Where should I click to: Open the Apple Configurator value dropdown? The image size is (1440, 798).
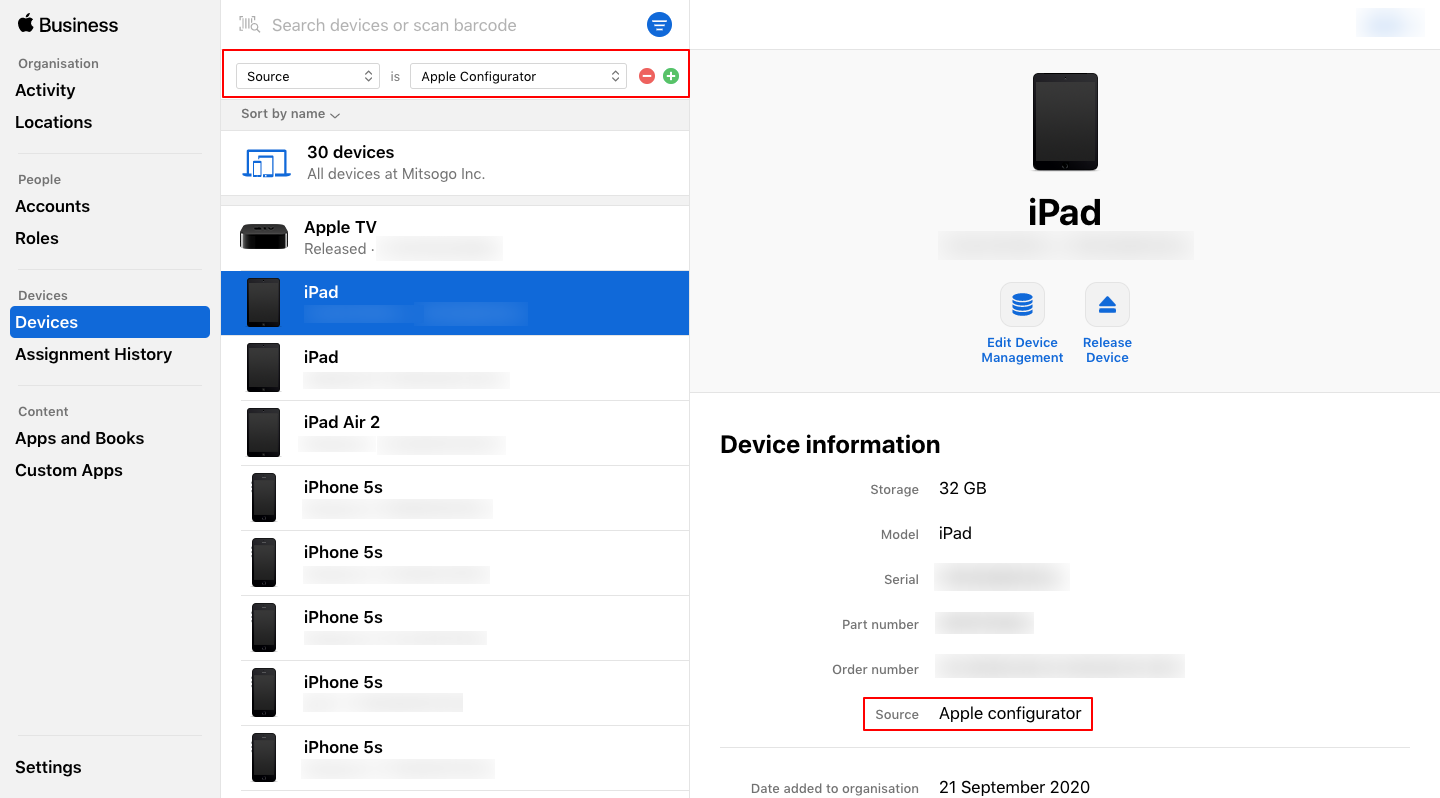pyautogui.click(x=519, y=76)
